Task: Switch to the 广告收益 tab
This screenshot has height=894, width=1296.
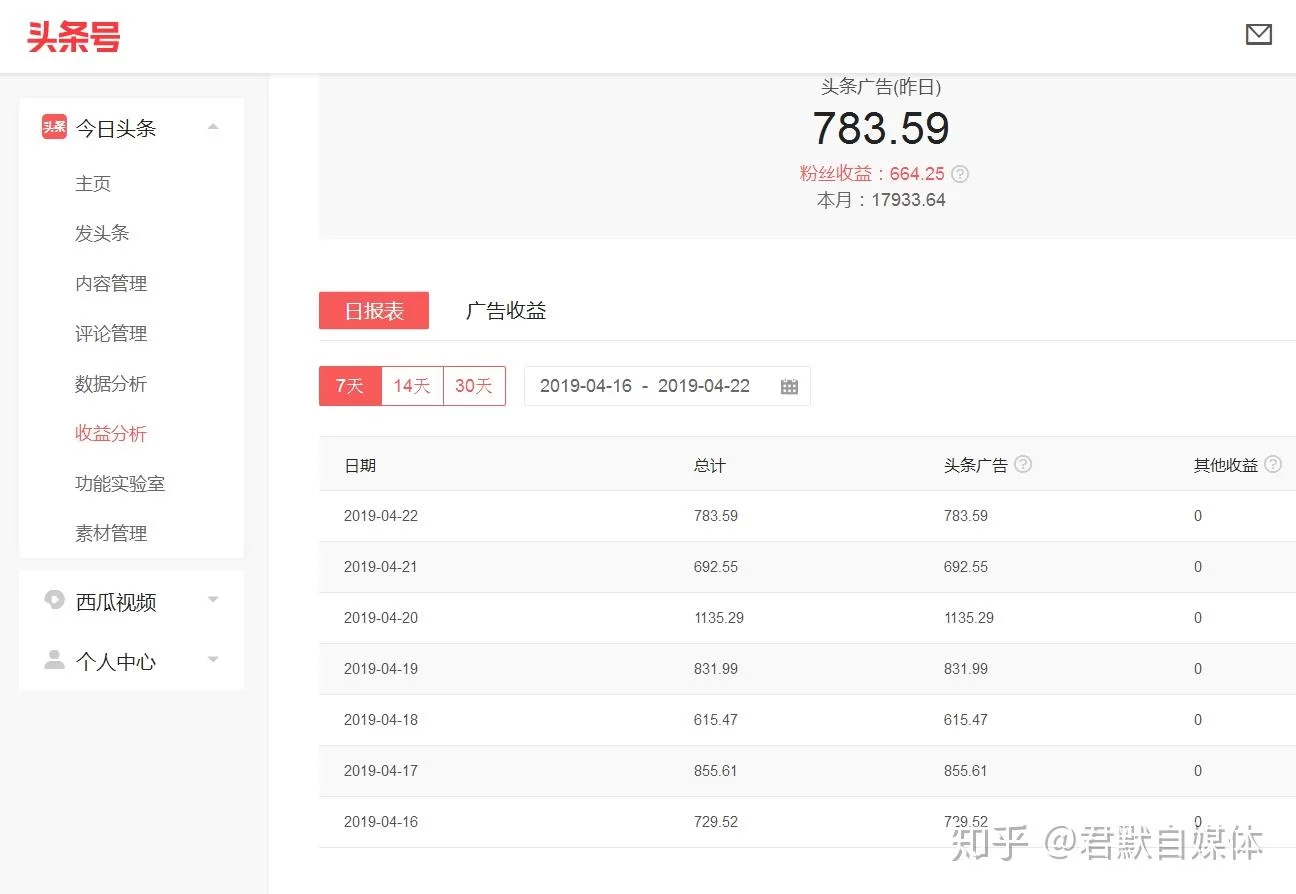Action: tap(506, 311)
